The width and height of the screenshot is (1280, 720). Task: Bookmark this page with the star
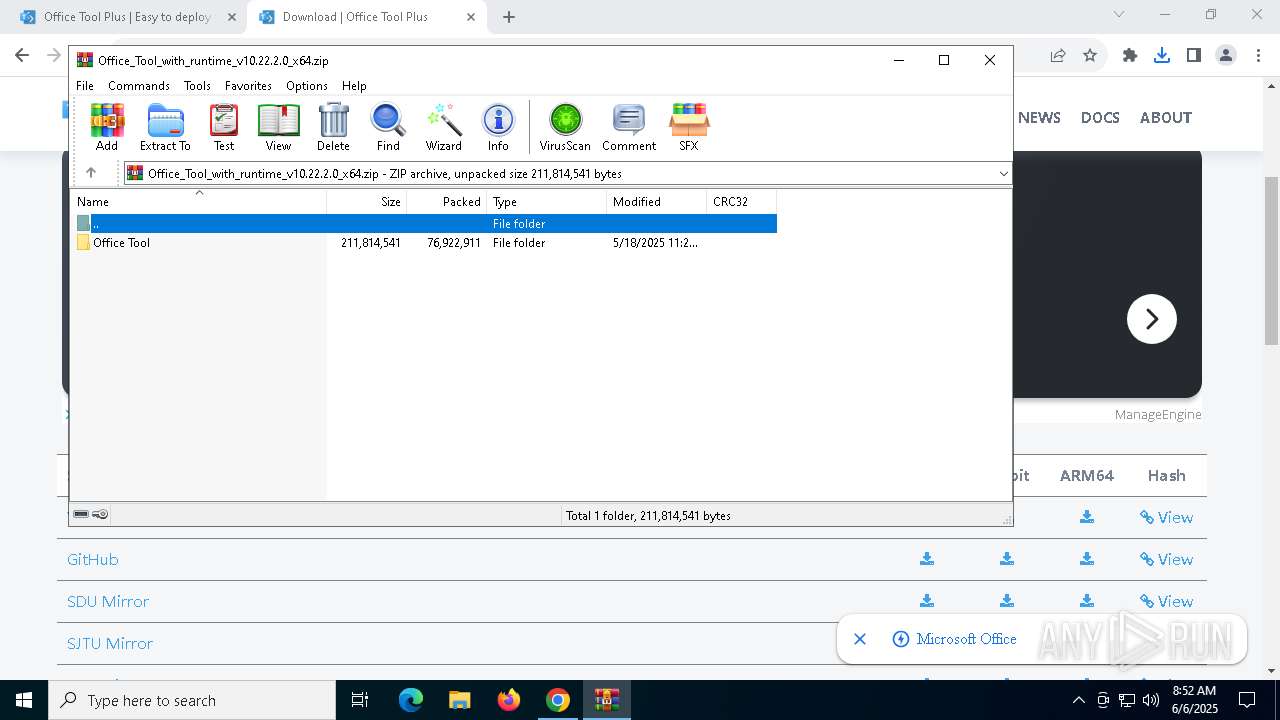(1090, 56)
